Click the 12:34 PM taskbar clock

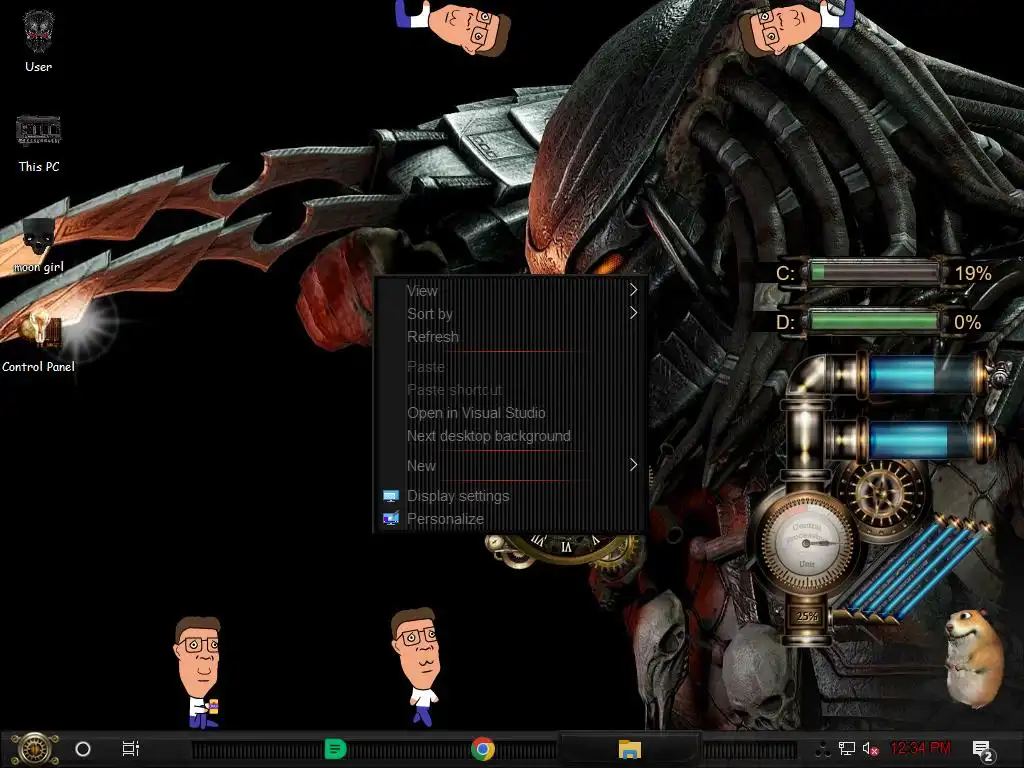[x=920, y=748]
